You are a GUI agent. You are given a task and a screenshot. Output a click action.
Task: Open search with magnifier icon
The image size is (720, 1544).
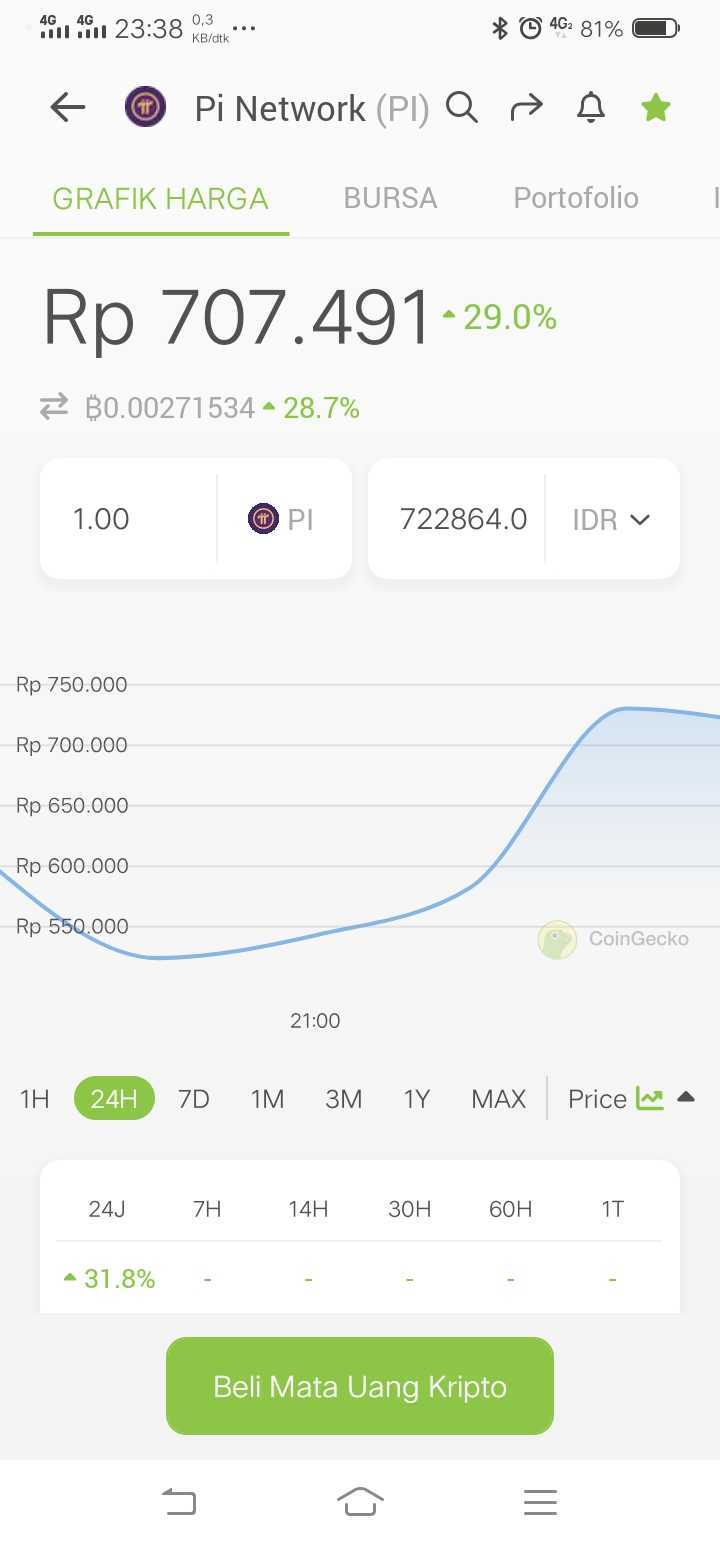point(461,107)
